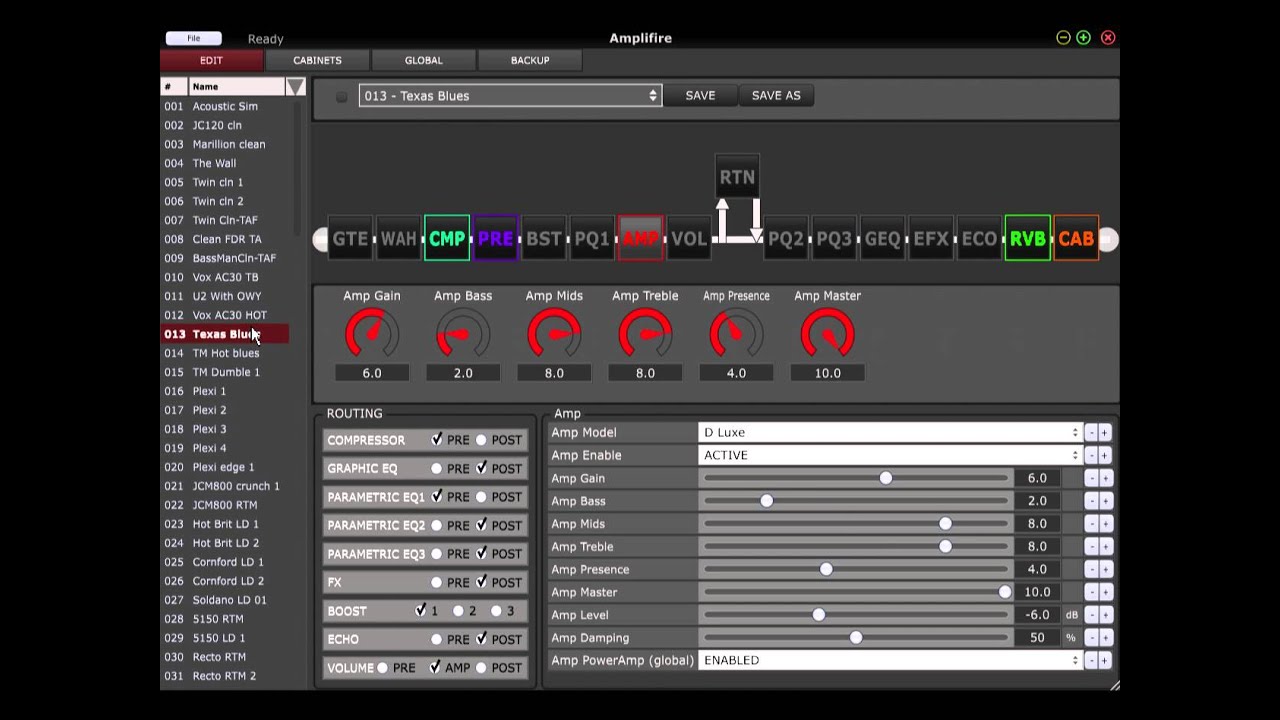Select the CMP compressor block
The image size is (1280, 720).
[x=447, y=239]
